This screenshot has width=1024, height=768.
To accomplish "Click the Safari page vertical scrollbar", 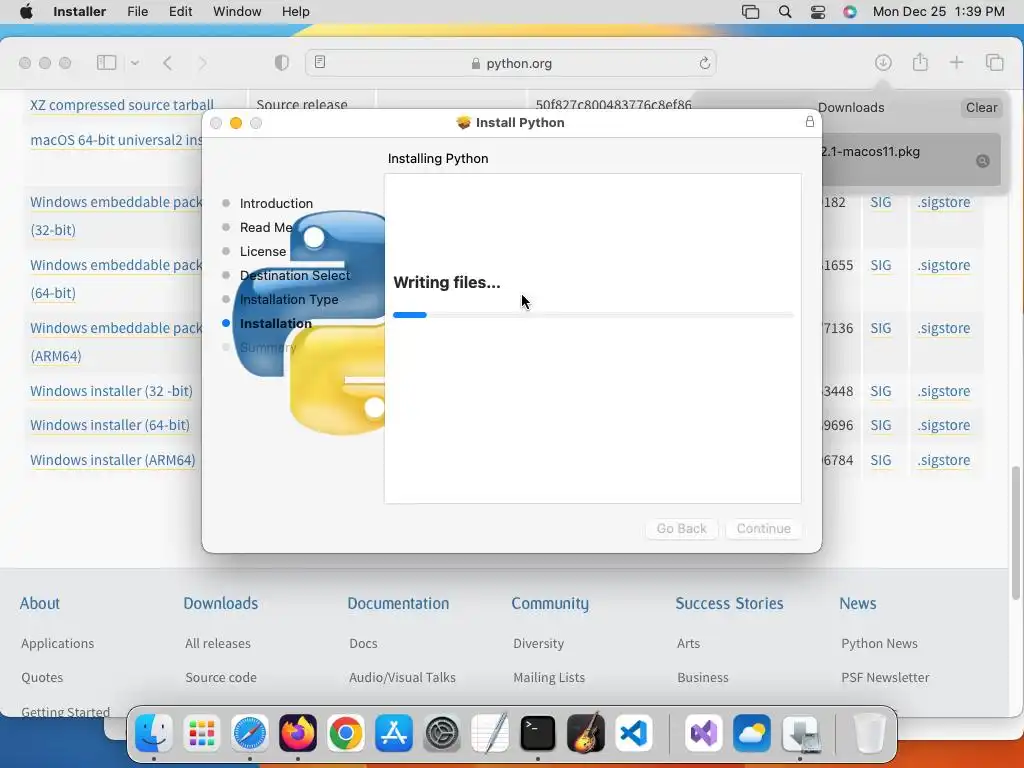I will pos(1015,532).
